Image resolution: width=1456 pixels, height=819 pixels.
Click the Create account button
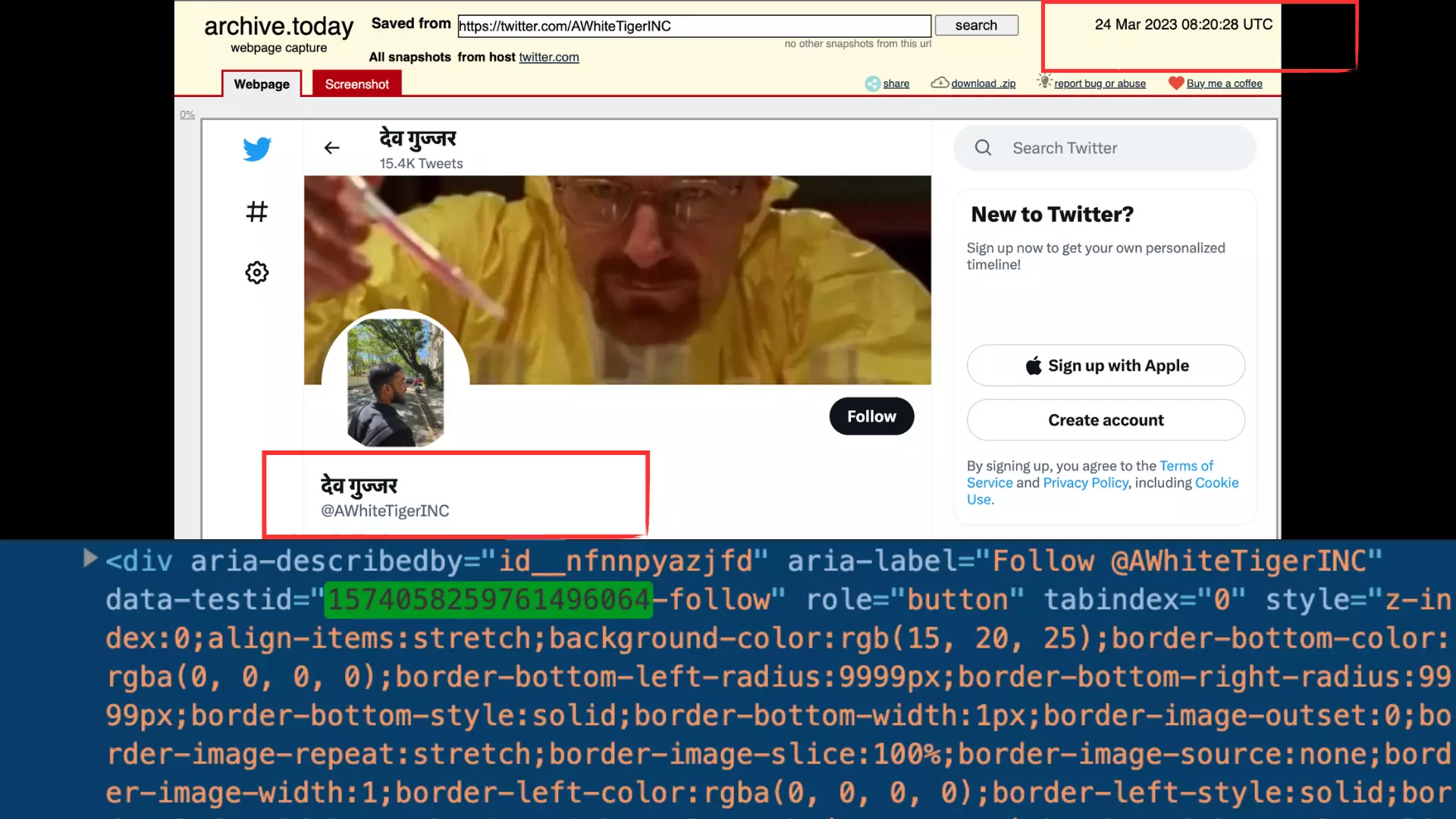click(x=1106, y=420)
